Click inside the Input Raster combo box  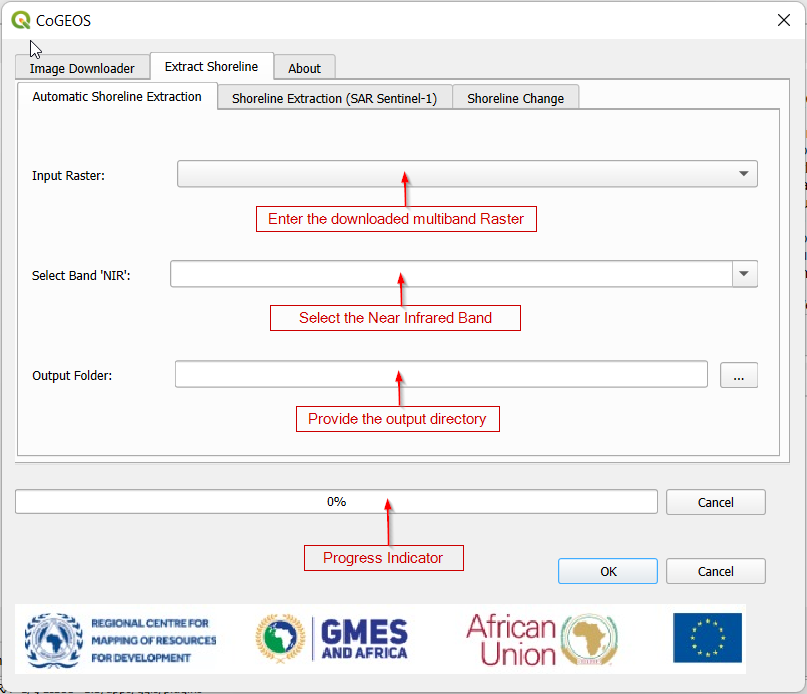[x=467, y=174]
